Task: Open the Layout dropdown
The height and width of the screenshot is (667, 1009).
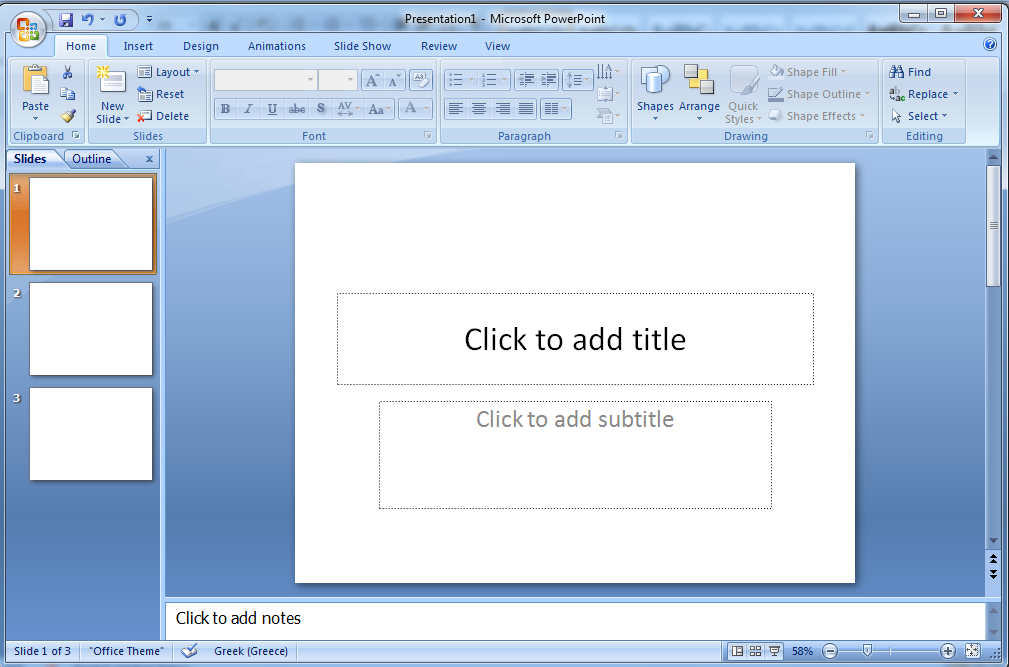Action: coord(169,72)
